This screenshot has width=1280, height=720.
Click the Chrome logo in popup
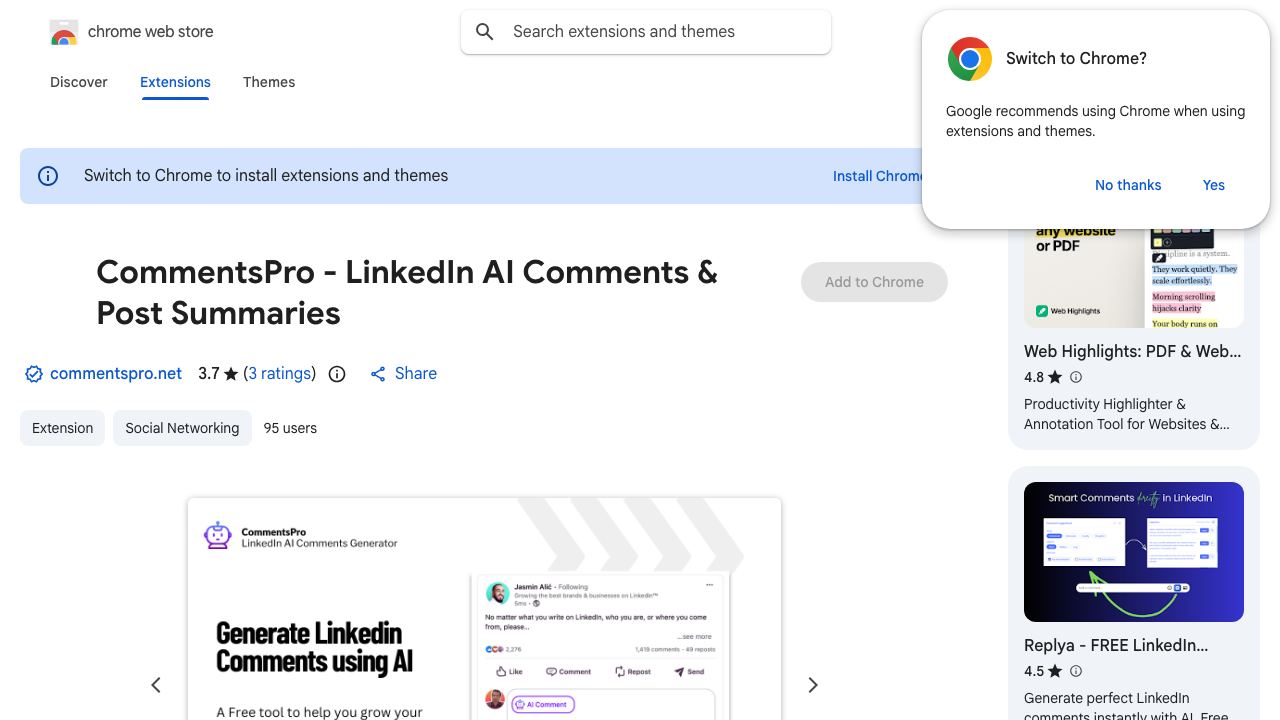click(x=969, y=59)
